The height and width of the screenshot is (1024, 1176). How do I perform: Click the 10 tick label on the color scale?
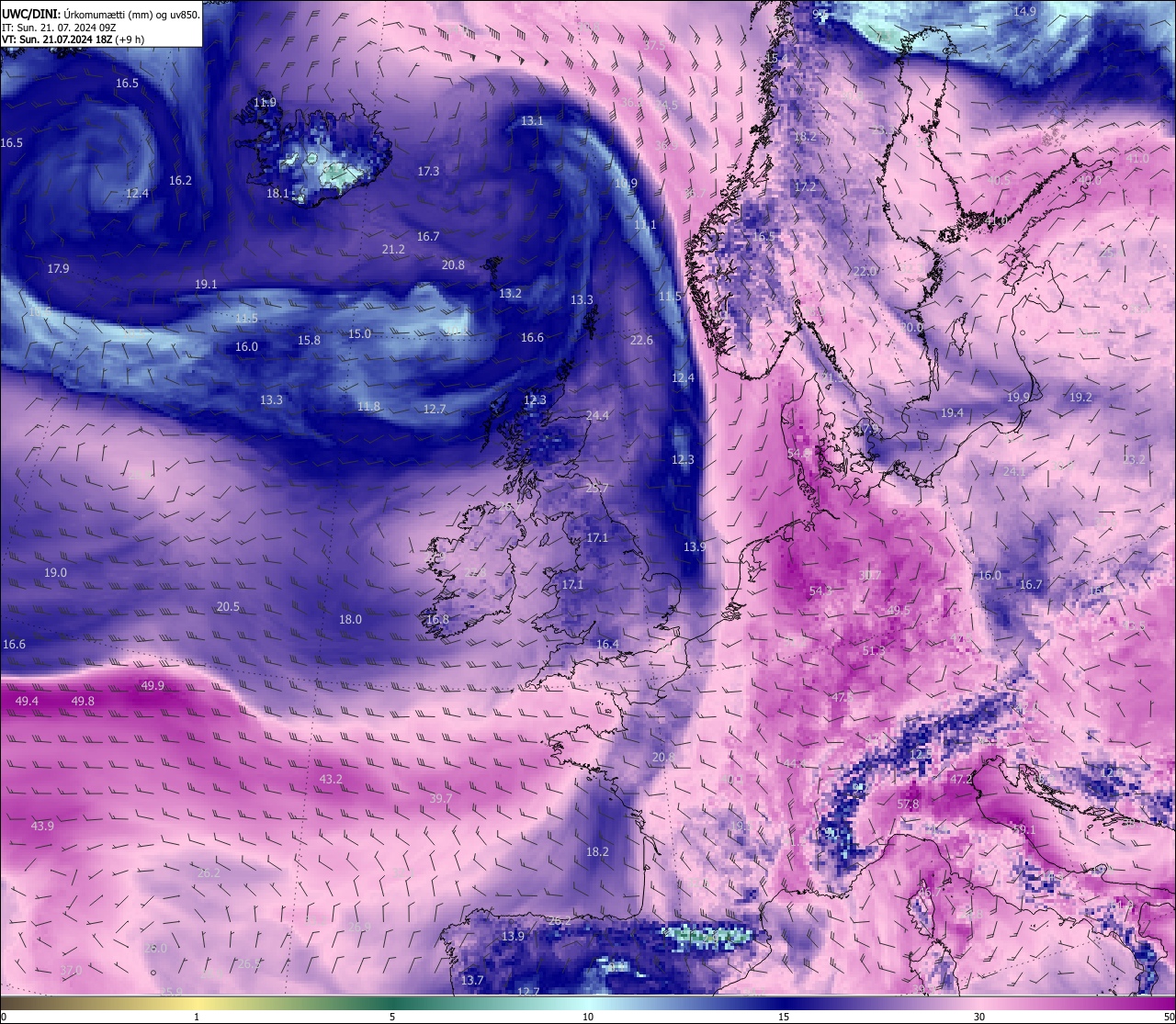pos(588,1017)
